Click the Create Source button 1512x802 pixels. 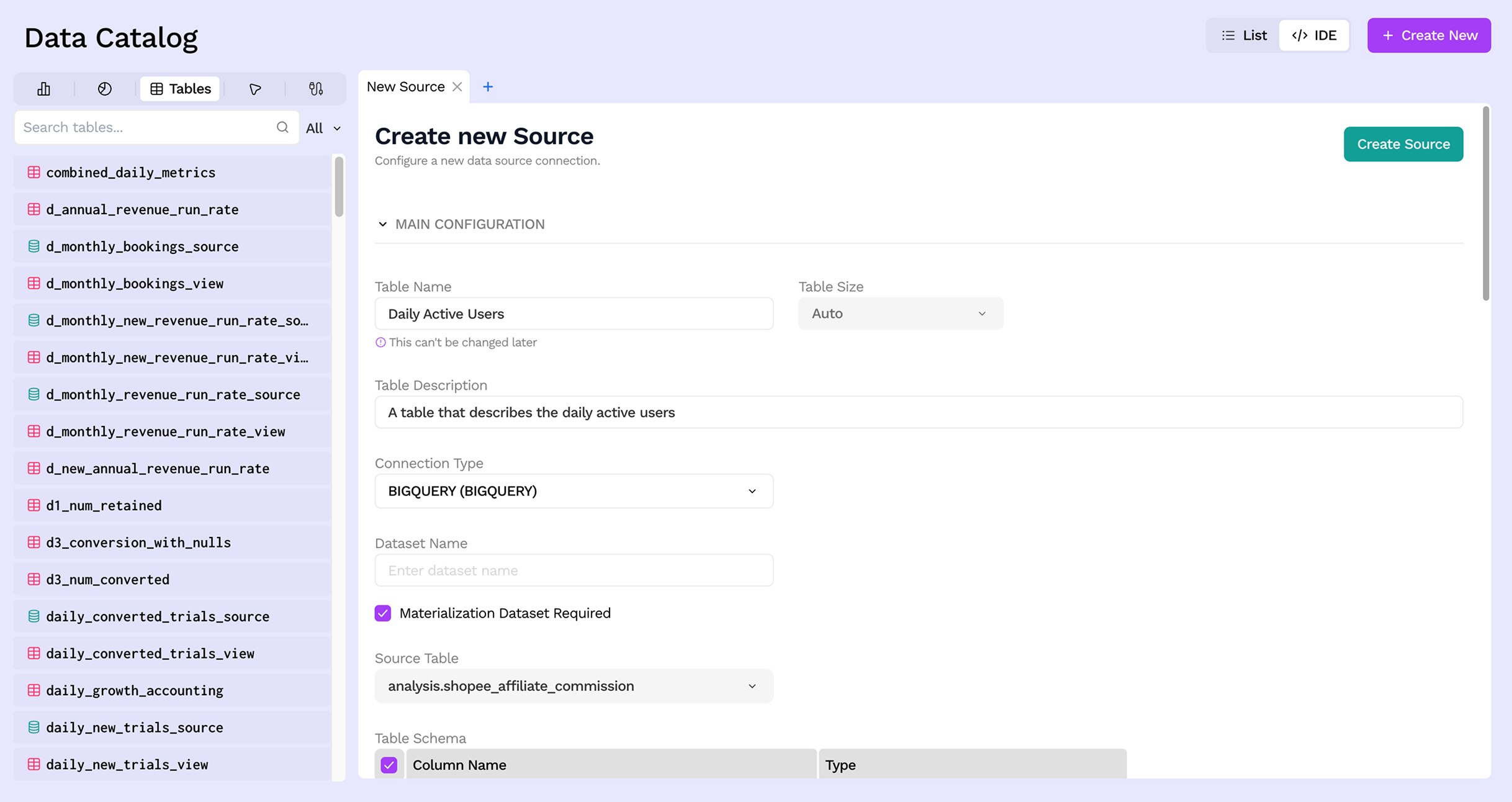(x=1403, y=144)
